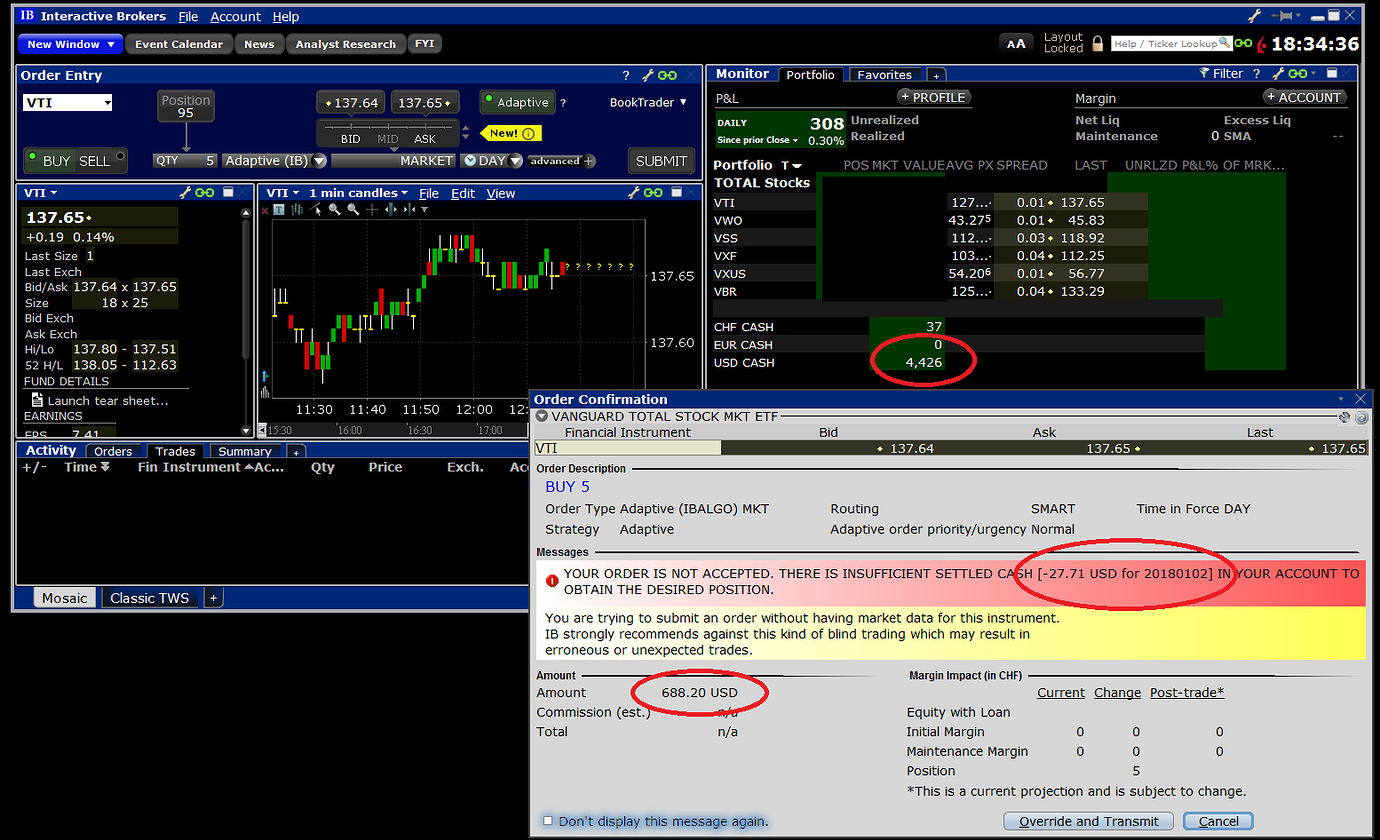Click the QTY quantity field

[185, 160]
